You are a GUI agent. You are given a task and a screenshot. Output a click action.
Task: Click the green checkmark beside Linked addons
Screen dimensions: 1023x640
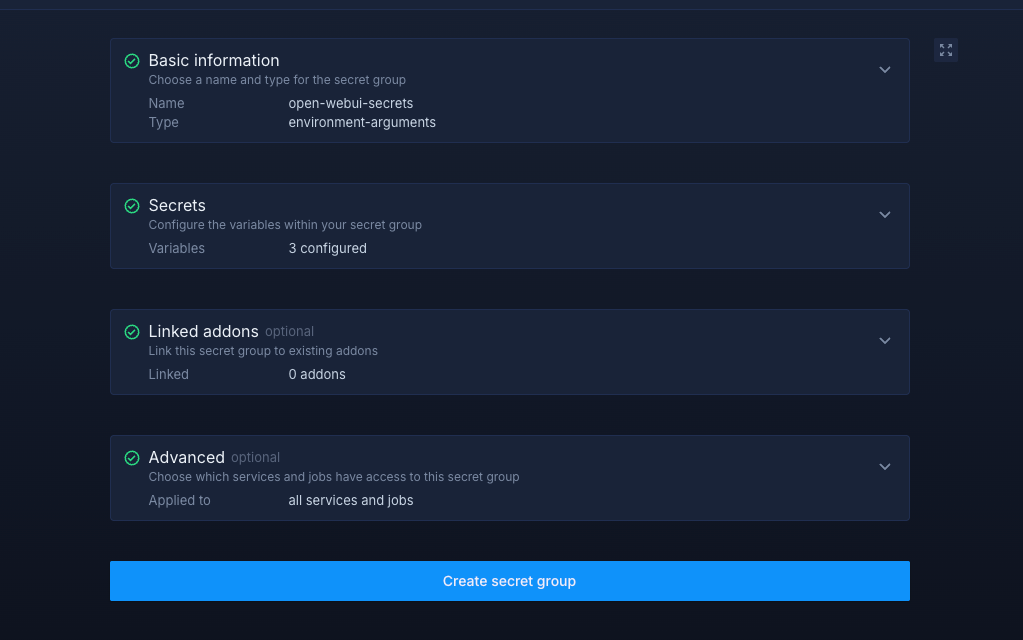(x=132, y=332)
